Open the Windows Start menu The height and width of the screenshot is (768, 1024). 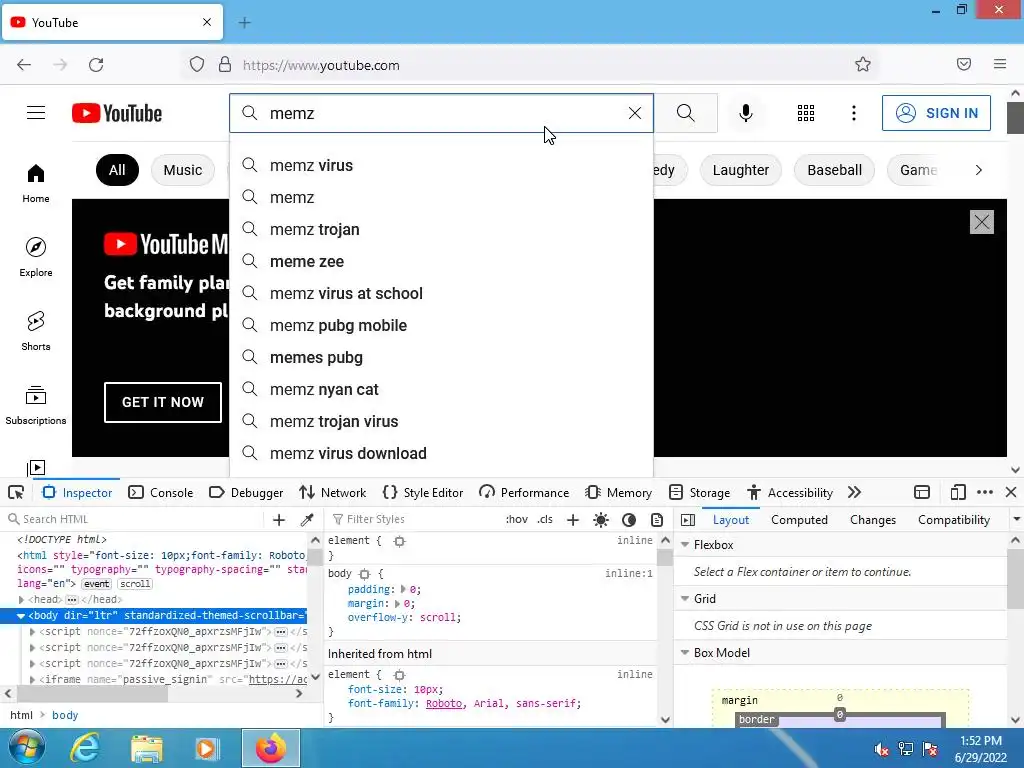[x=25, y=748]
